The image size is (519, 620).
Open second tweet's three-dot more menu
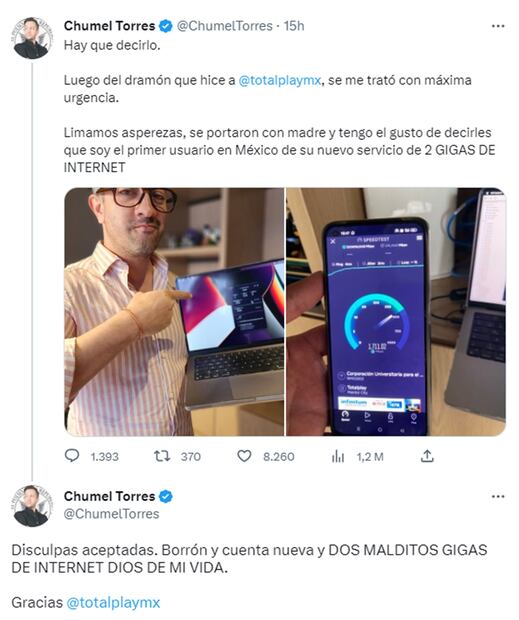coord(498,496)
